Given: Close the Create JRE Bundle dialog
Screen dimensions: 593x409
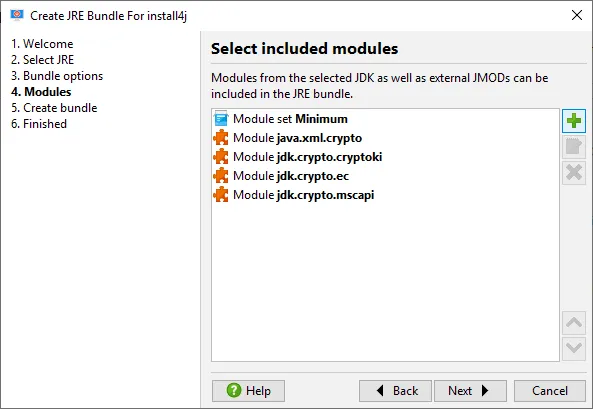Looking at the screenshot, I should [x=577, y=15].
